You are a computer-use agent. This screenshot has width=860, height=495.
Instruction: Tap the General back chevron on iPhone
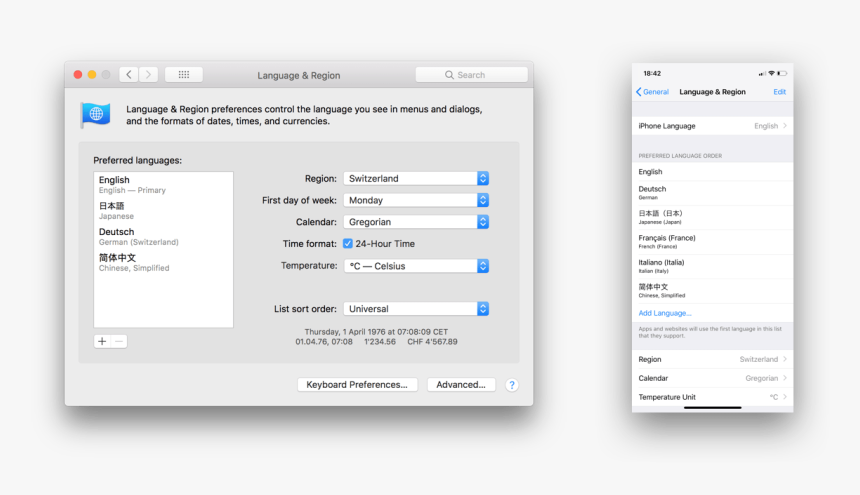[638, 92]
